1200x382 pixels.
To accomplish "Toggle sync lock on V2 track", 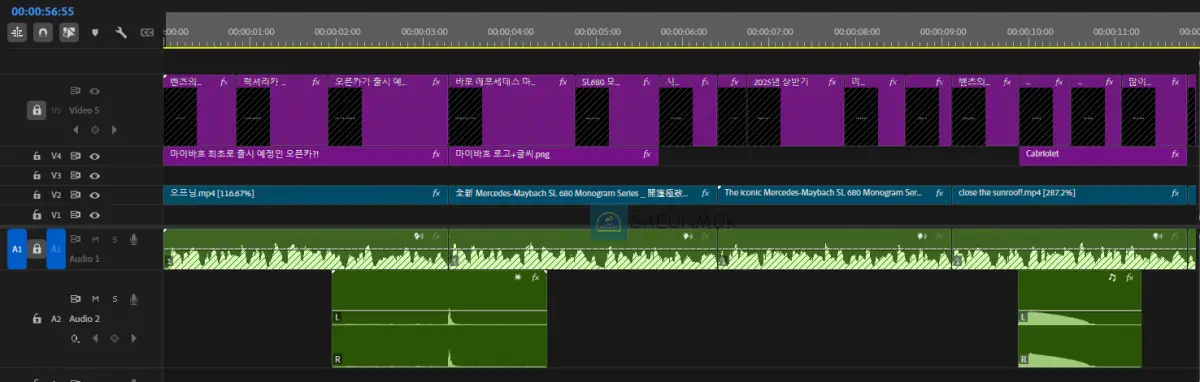I will pos(76,195).
